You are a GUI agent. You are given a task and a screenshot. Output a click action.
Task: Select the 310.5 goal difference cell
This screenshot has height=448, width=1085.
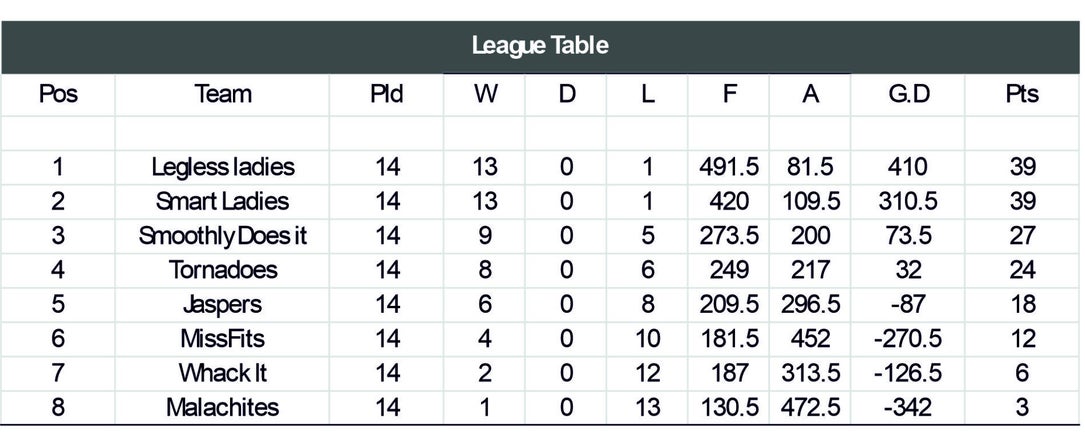[x=908, y=201]
